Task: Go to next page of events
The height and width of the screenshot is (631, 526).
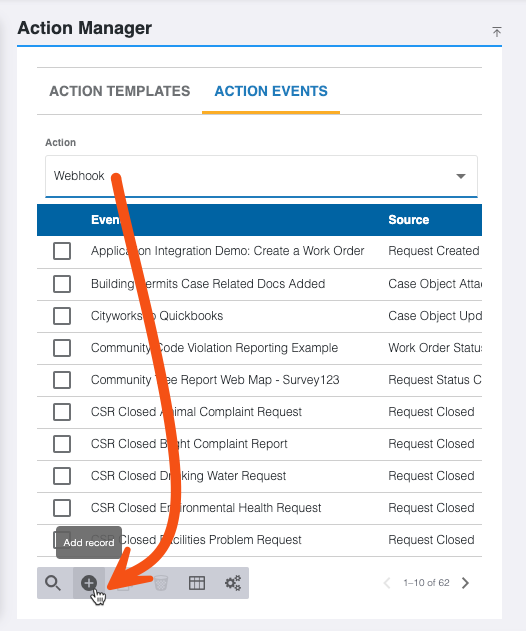Action: [x=466, y=583]
